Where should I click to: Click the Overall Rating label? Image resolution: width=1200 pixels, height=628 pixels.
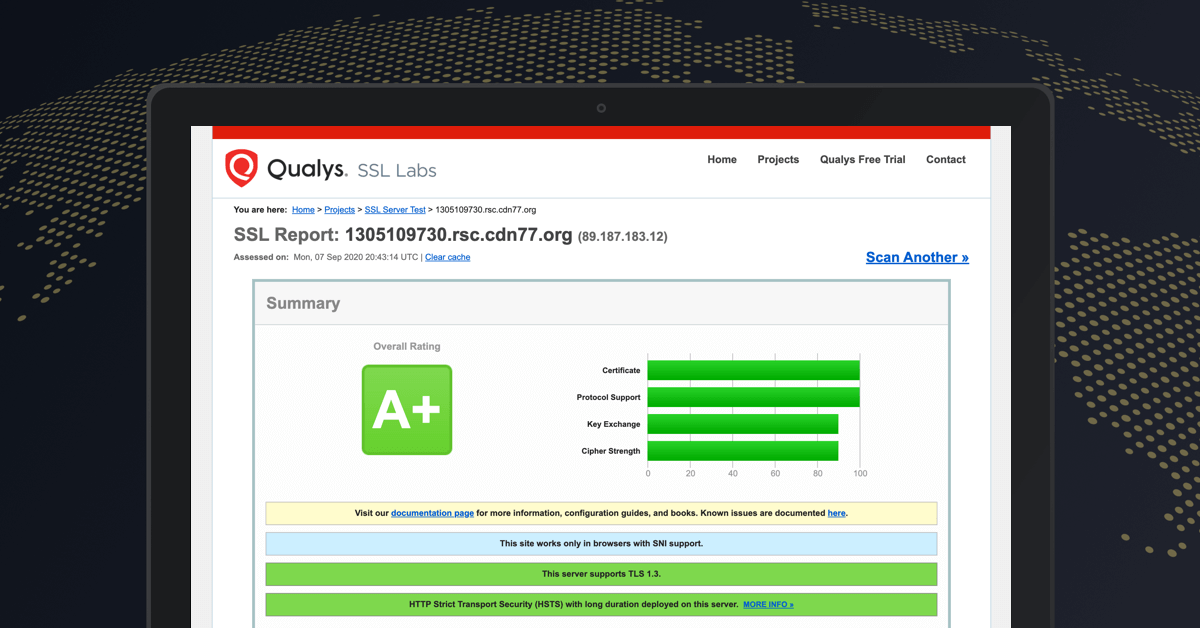pyautogui.click(x=407, y=347)
